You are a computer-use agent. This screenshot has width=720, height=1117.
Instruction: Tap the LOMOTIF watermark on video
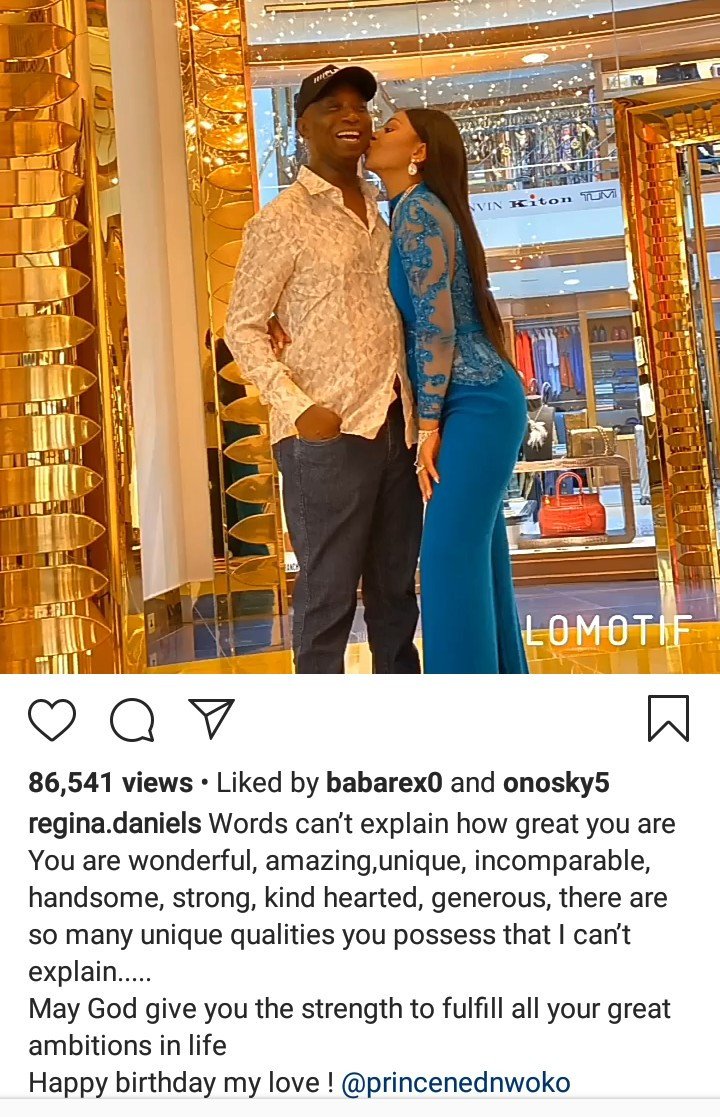(608, 630)
